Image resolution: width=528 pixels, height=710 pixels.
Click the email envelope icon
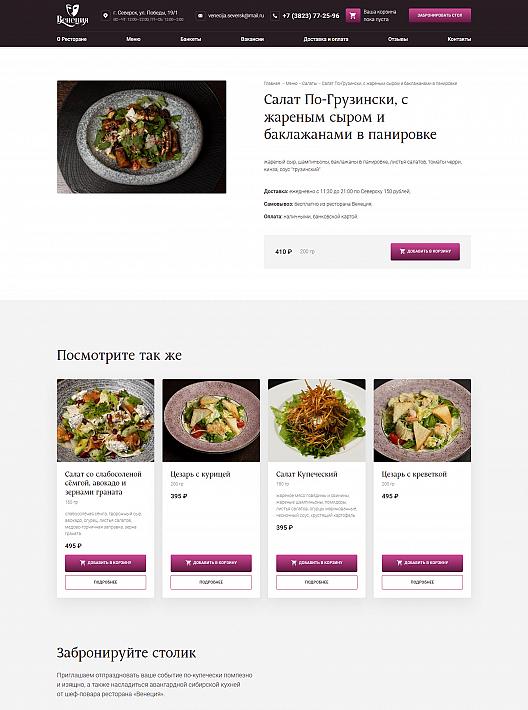(x=200, y=16)
